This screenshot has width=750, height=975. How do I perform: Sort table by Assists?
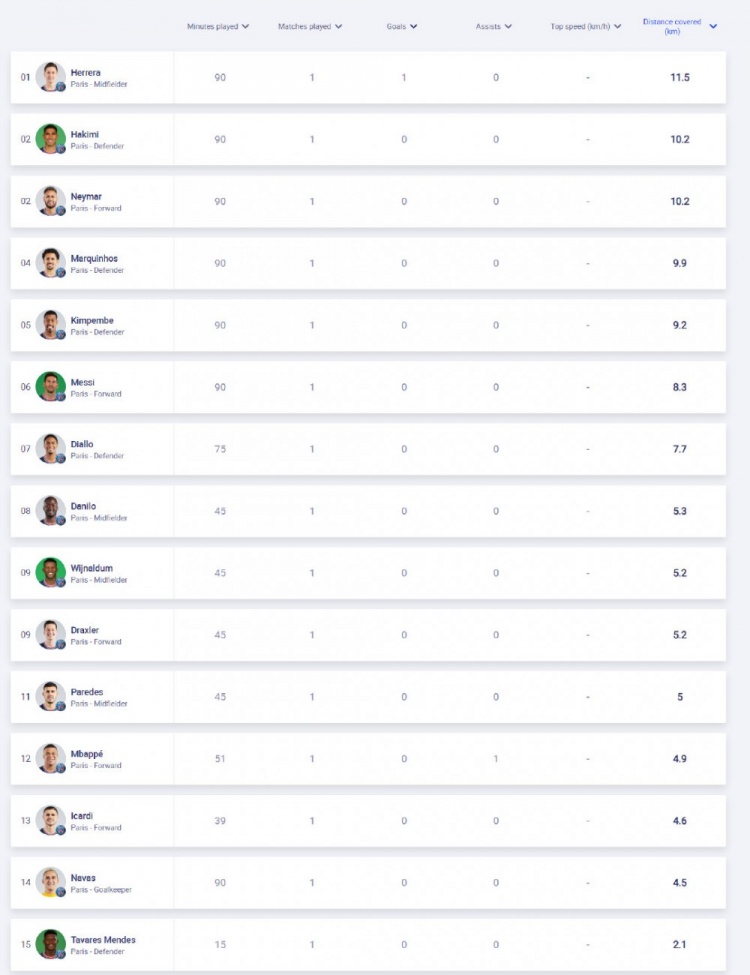pos(494,26)
